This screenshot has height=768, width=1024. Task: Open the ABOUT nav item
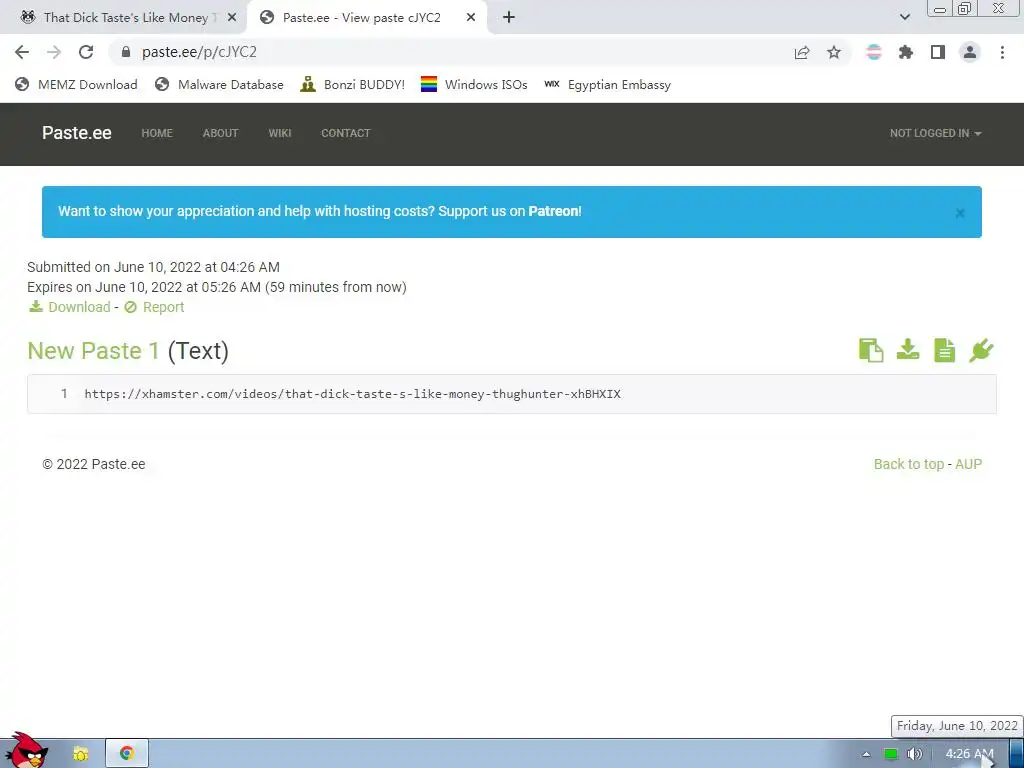(220, 133)
